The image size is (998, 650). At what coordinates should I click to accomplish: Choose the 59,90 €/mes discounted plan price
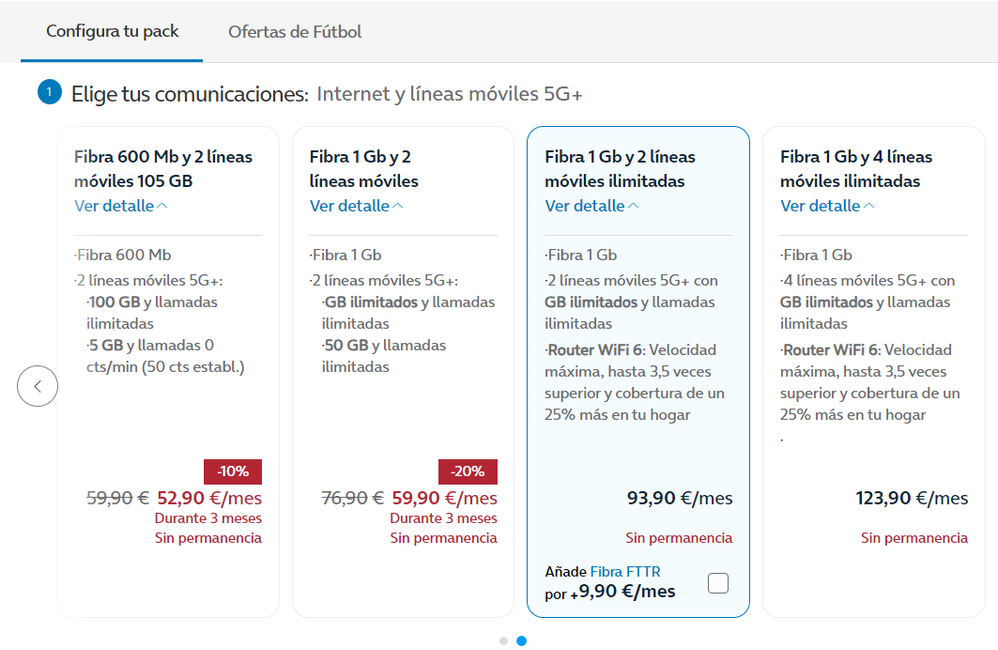click(443, 498)
